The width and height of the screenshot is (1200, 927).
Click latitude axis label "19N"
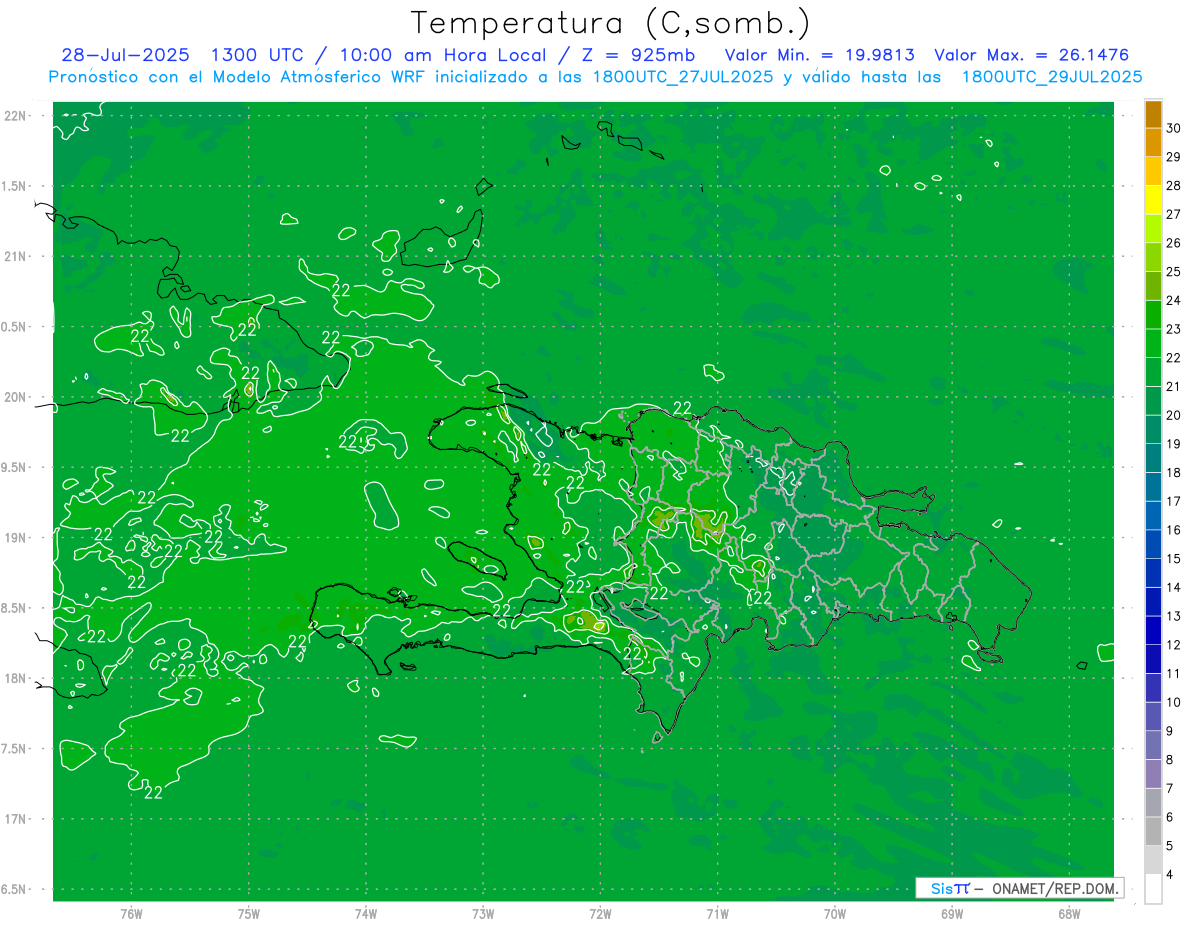[x=16, y=538]
